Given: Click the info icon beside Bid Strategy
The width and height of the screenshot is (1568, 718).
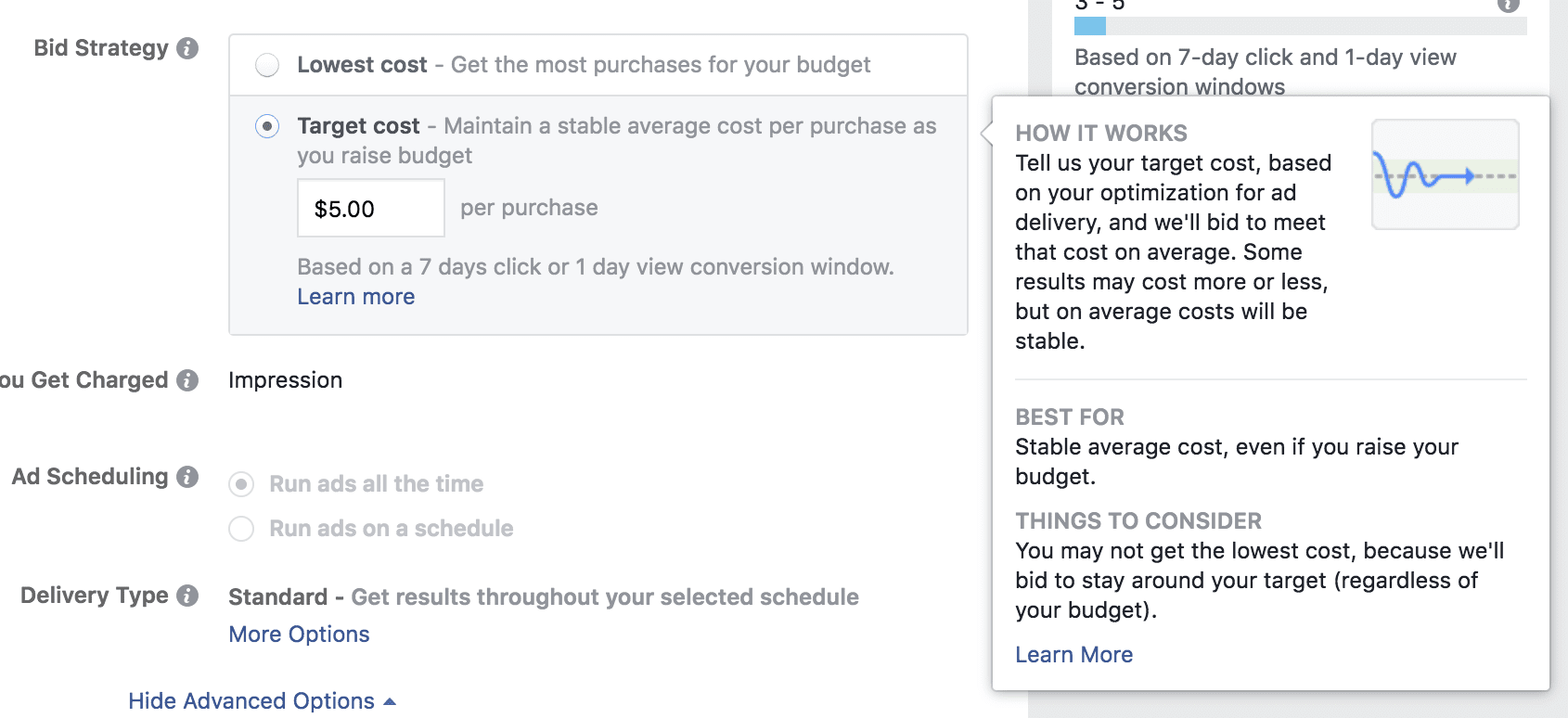Looking at the screenshot, I should coord(187,48).
